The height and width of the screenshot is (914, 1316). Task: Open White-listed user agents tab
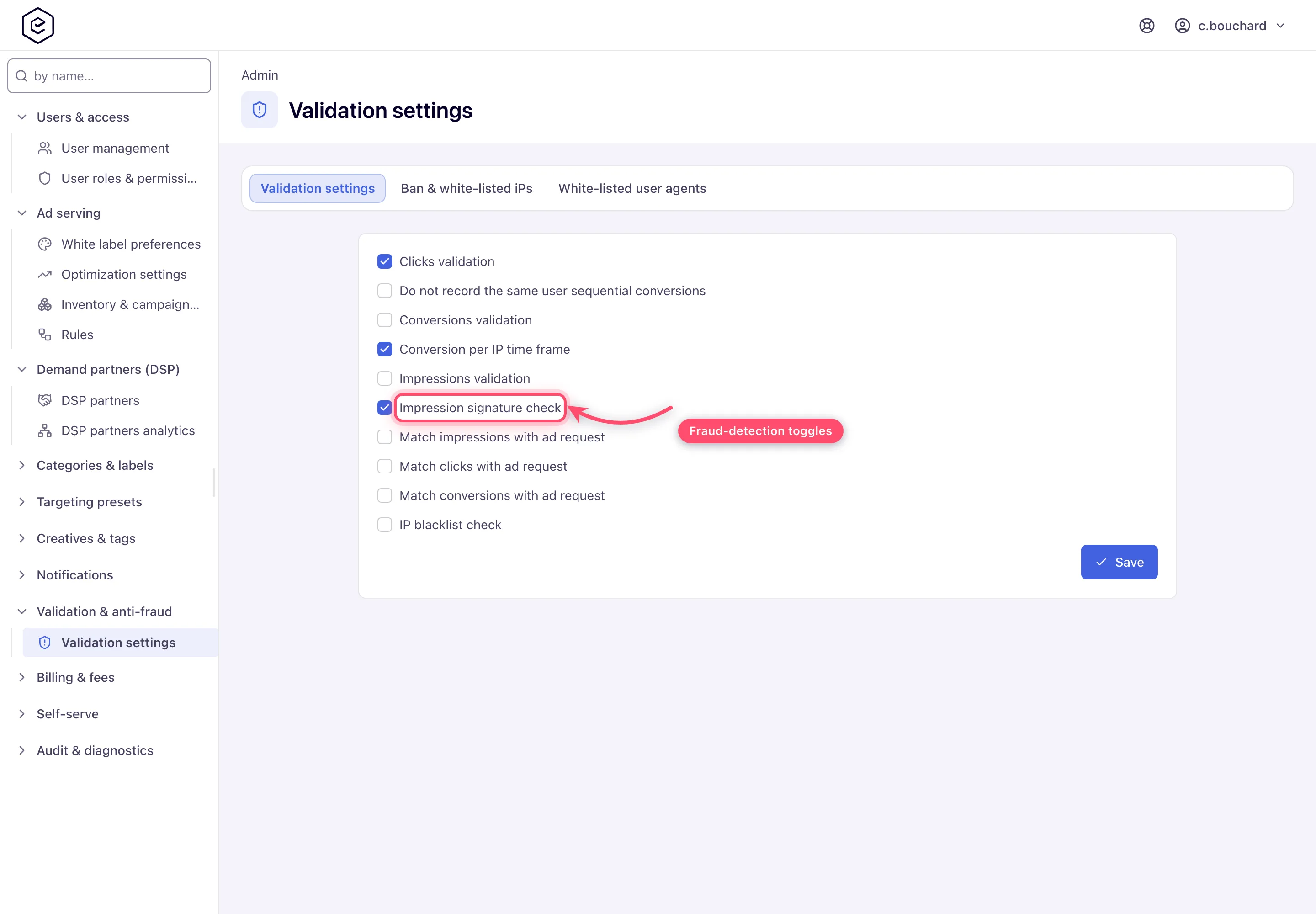point(632,188)
